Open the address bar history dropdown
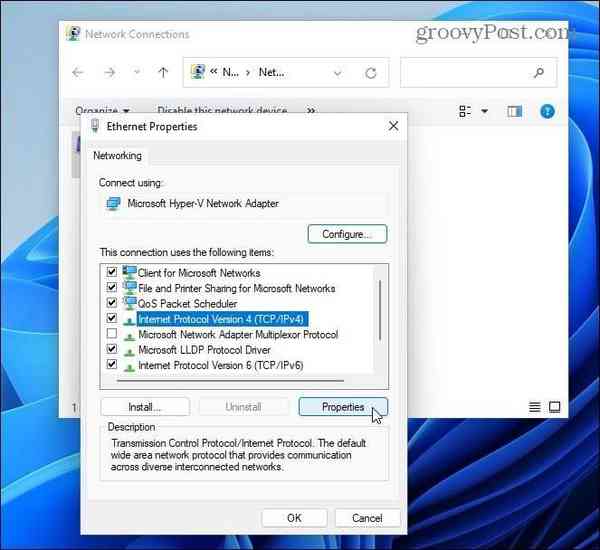The width and height of the screenshot is (600, 550). click(338, 73)
